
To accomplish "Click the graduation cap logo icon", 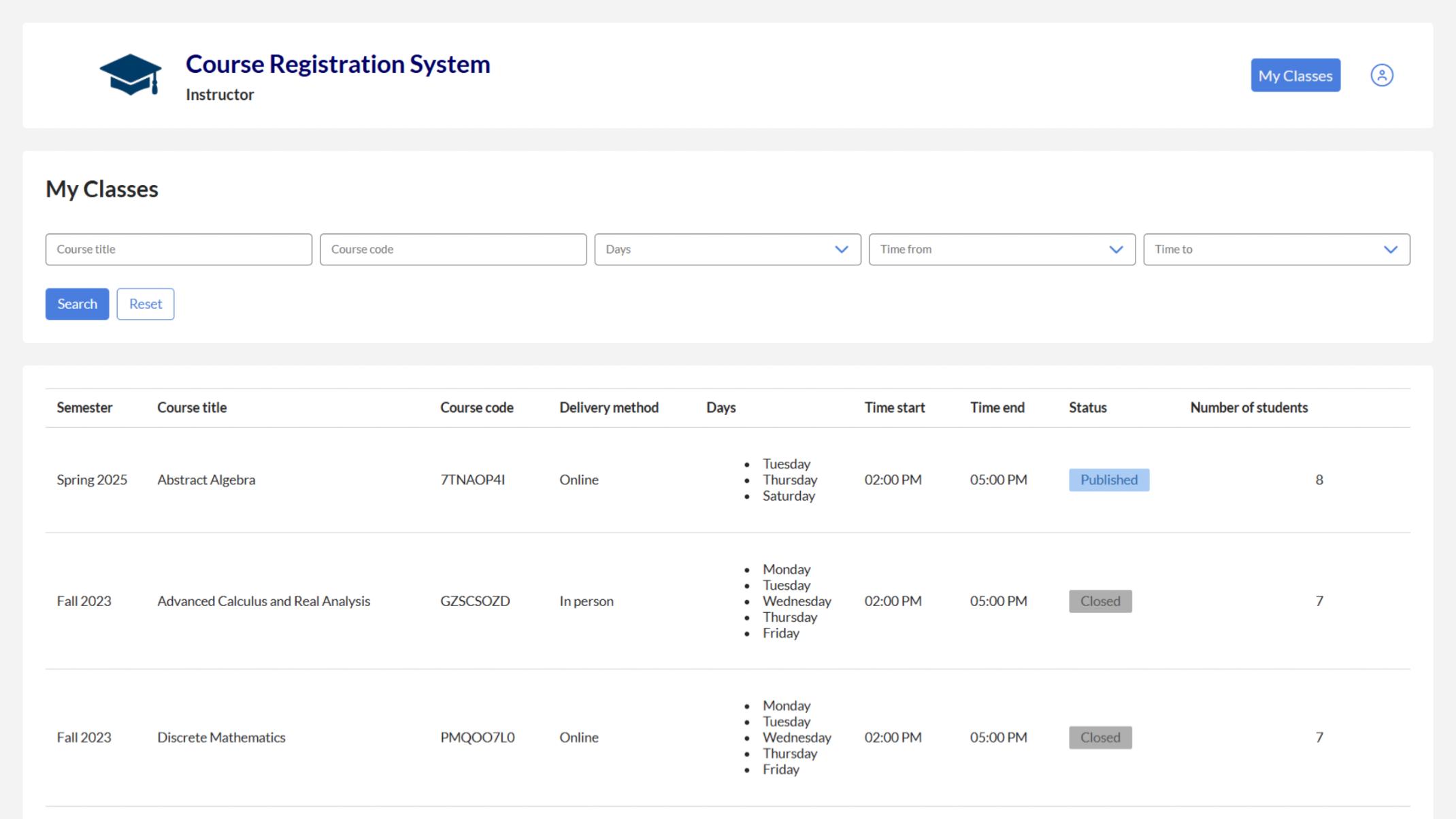I will click(131, 75).
